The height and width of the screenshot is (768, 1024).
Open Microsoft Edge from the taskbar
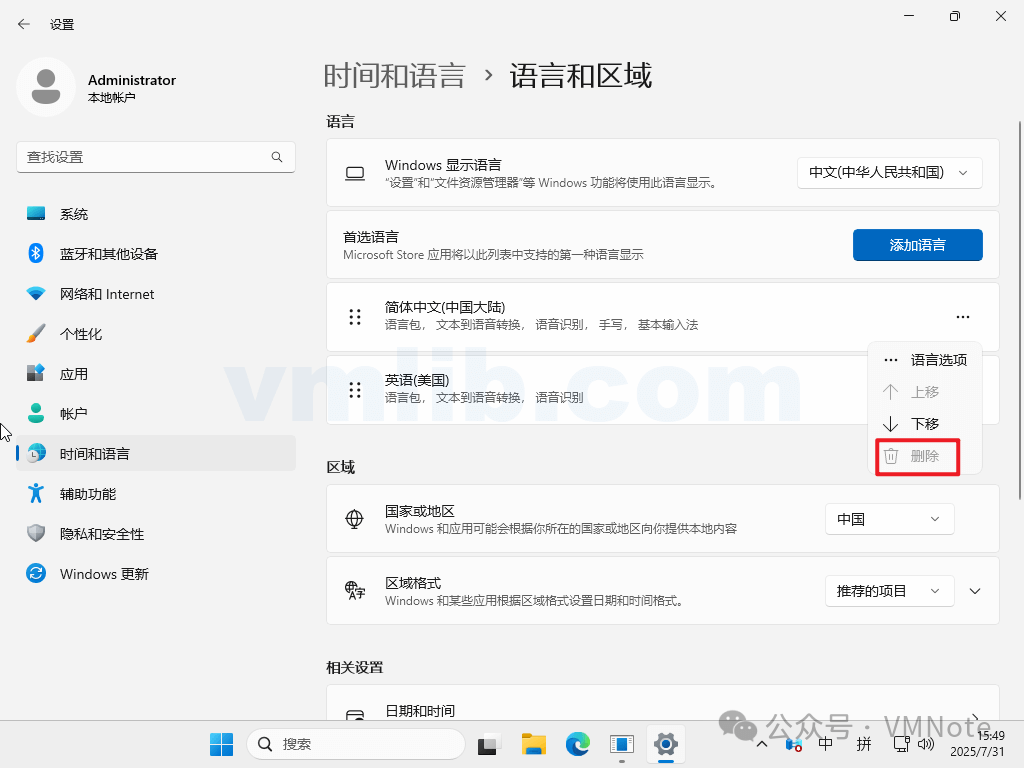click(578, 744)
